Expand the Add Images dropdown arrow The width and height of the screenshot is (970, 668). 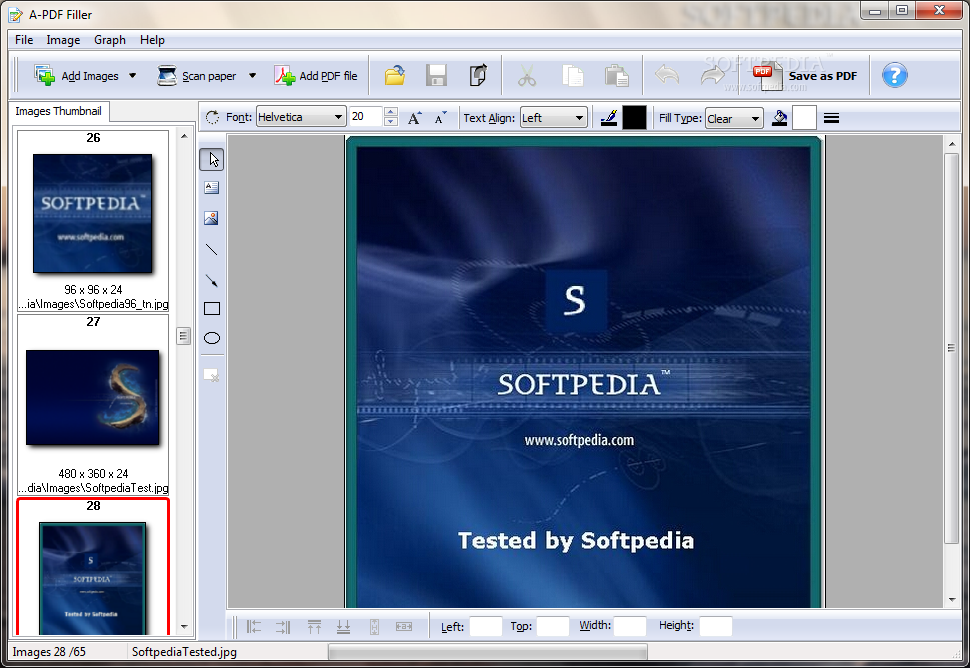(x=132, y=75)
